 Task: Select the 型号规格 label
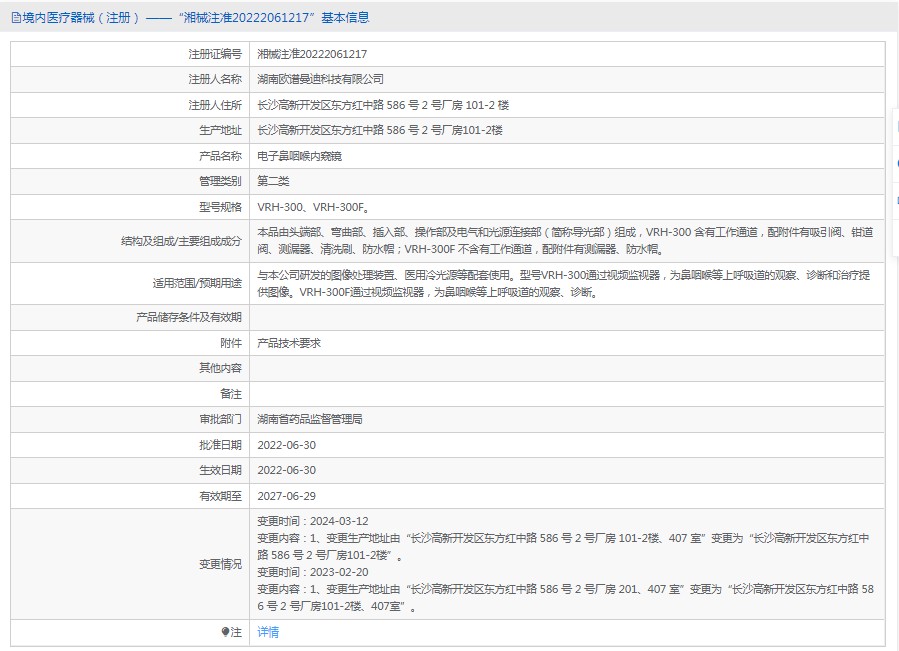[x=220, y=207]
